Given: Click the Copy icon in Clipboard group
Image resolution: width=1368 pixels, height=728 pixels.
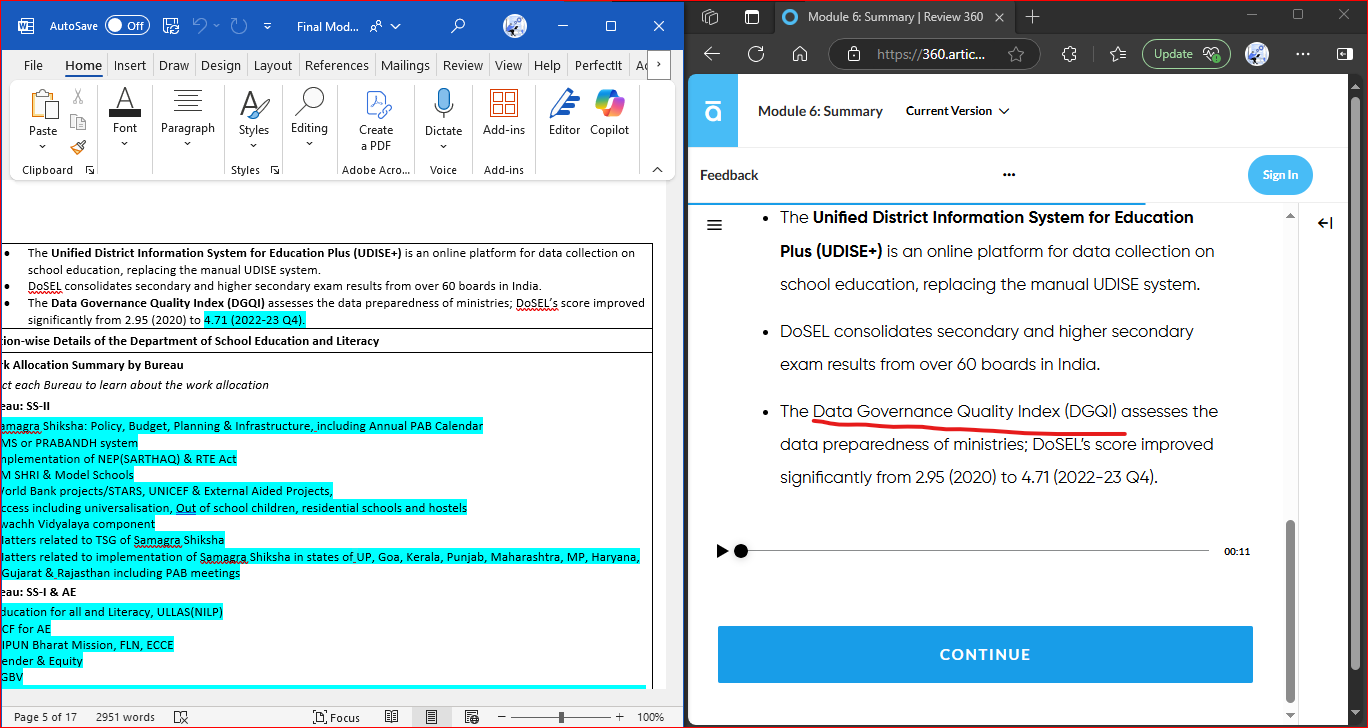Looking at the screenshot, I should point(78,122).
